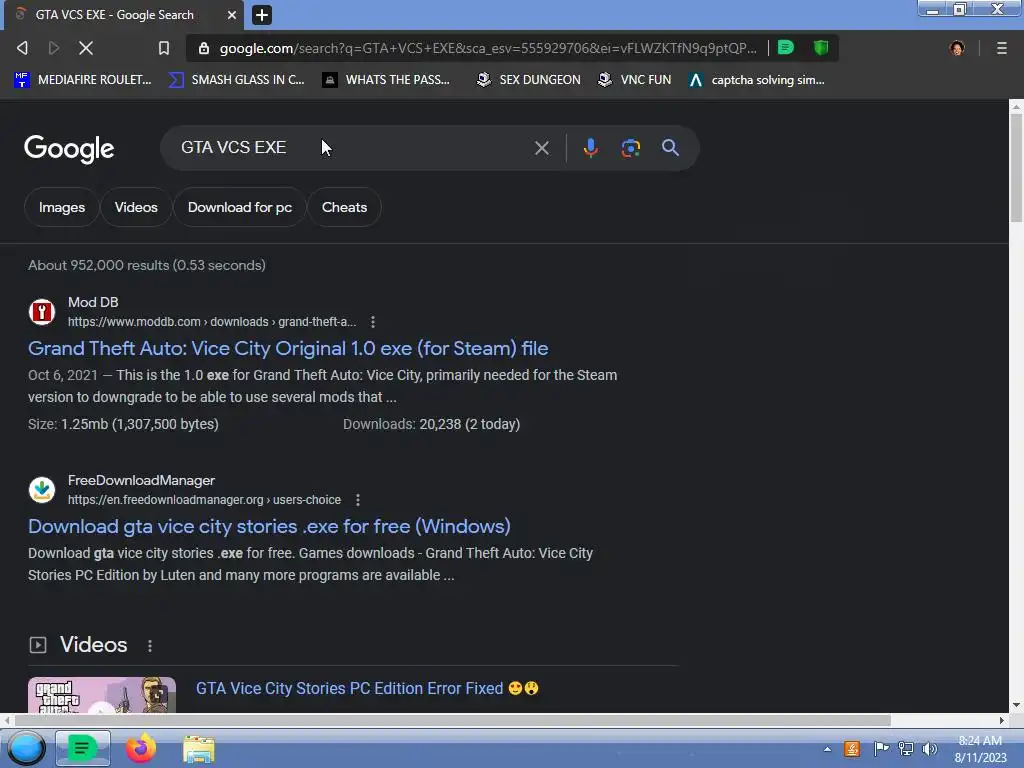Viewport: 1024px width, 768px height.
Task: Select the Download for pc chip
Action: point(240,207)
